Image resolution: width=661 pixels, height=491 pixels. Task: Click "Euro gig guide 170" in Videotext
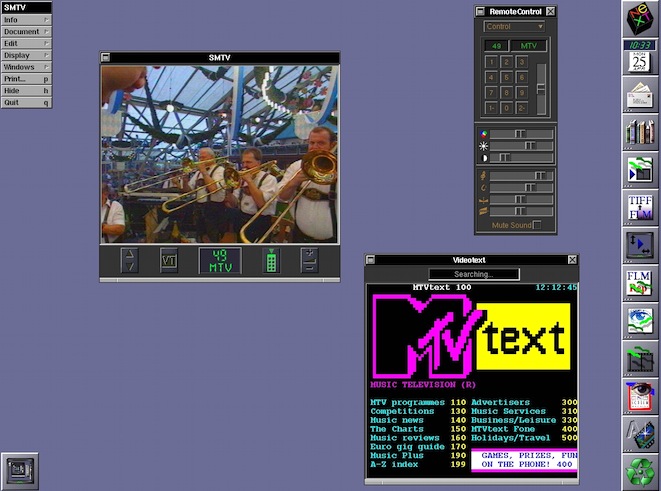pyautogui.click(x=418, y=447)
